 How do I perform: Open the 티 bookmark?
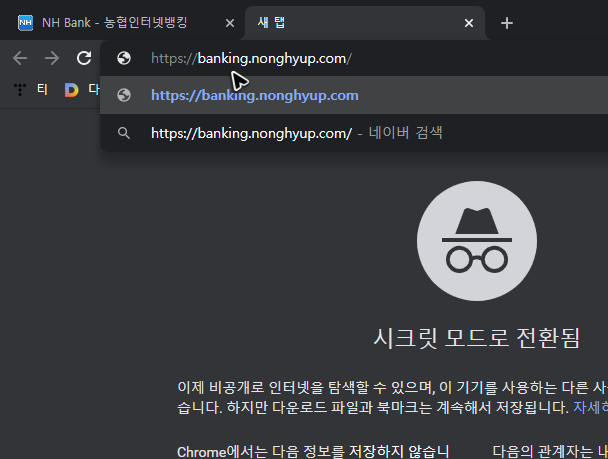pyautogui.click(x=31, y=90)
